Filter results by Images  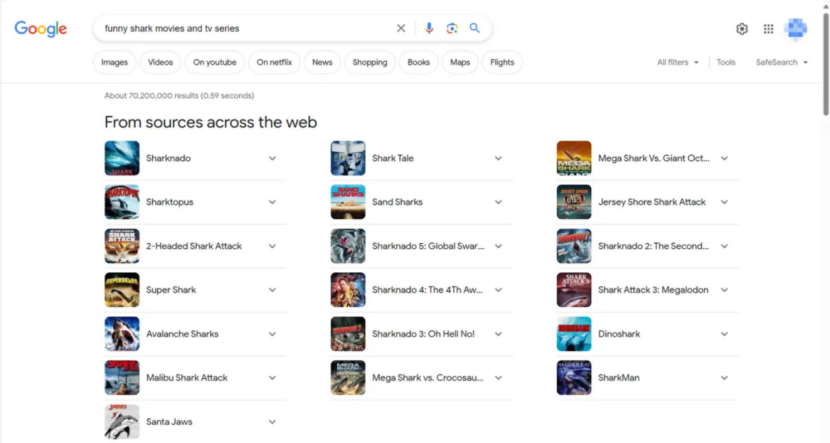(x=114, y=62)
